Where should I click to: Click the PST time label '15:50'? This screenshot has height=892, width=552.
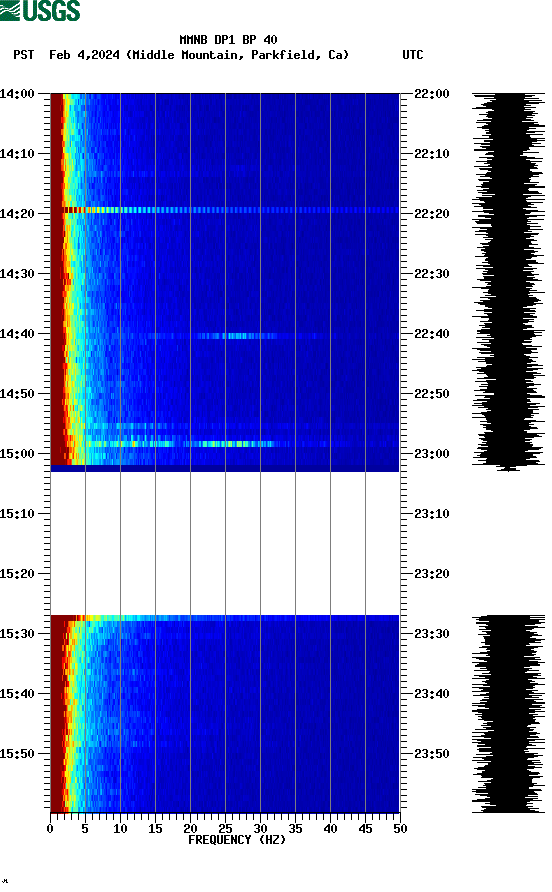click(x=17, y=754)
